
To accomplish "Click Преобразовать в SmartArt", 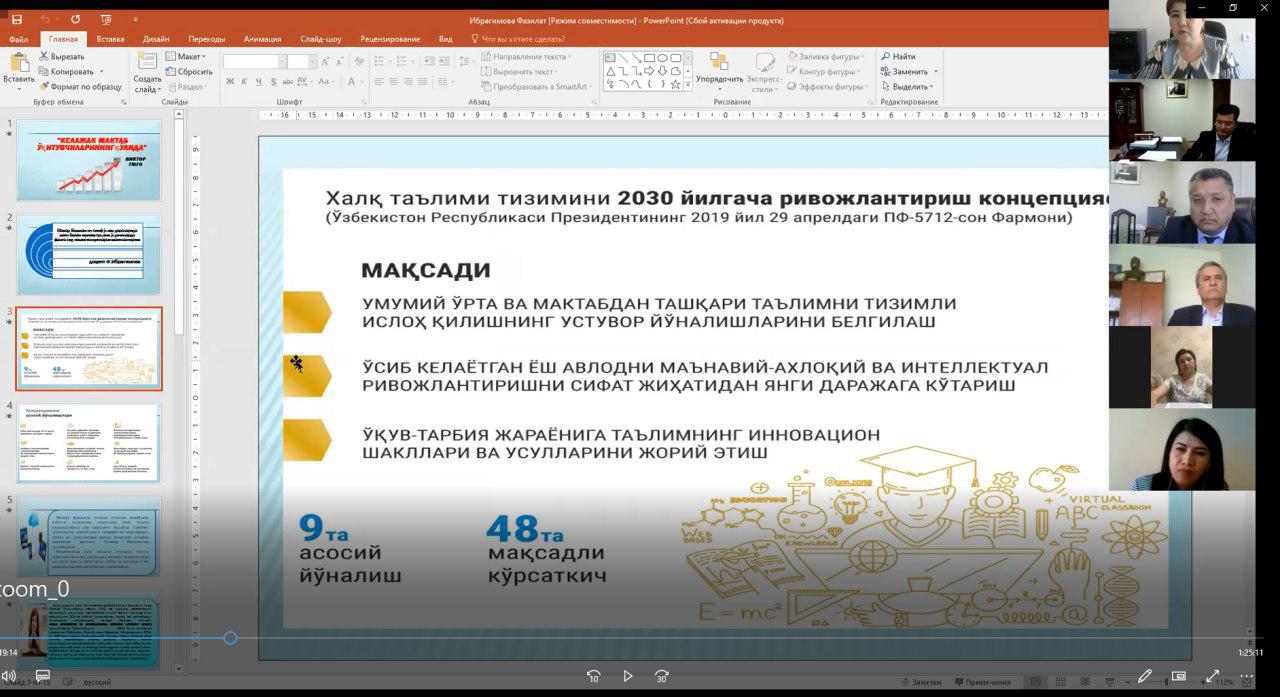I will click(x=534, y=87).
